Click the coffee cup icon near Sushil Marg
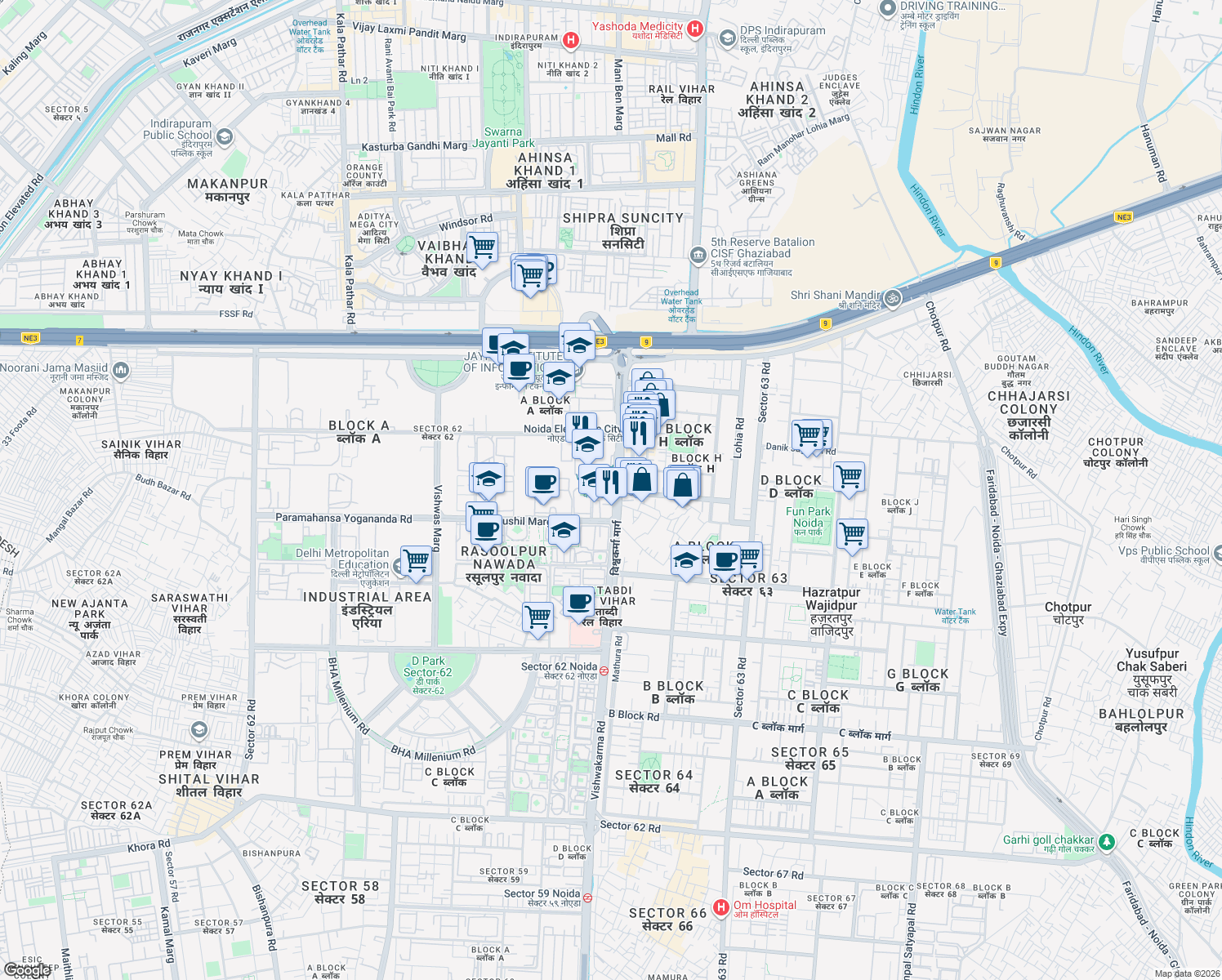 (x=487, y=530)
